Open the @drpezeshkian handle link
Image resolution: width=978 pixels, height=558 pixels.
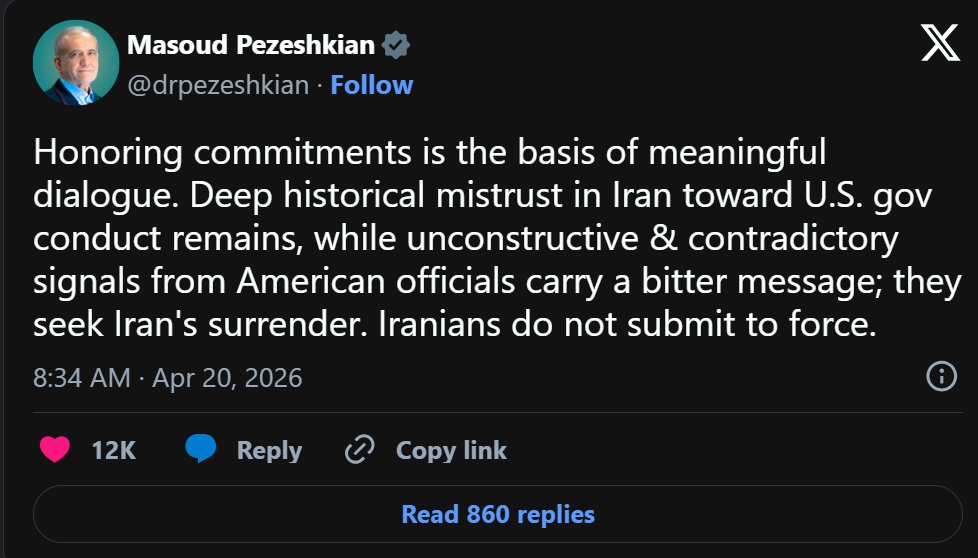pyautogui.click(x=218, y=85)
